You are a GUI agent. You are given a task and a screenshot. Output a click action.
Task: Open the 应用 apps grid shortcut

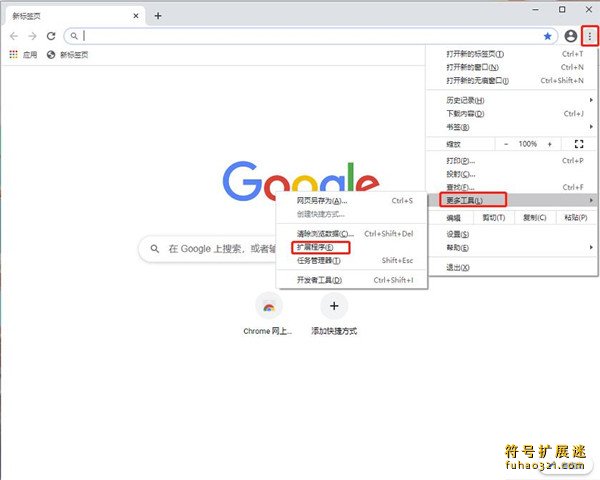click(23, 55)
